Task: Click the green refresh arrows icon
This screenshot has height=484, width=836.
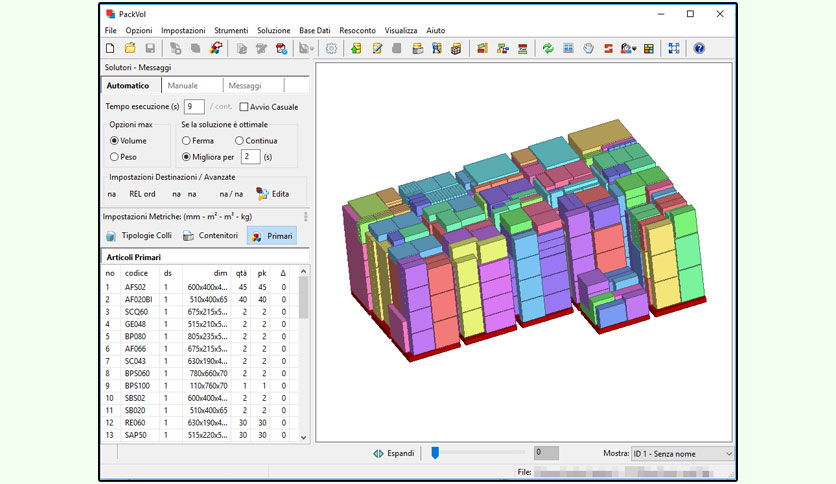Action: coord(548,49)
